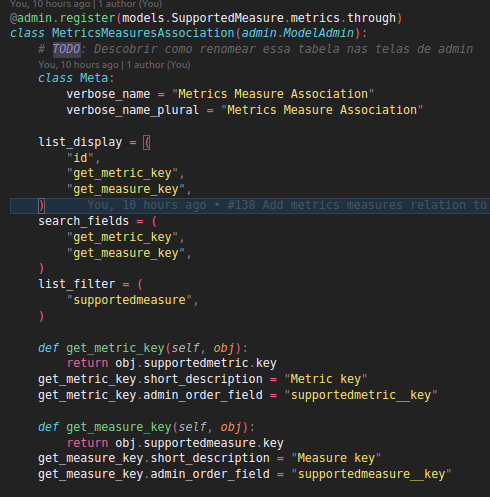Click the highlighted closing parenthesis of list_display
Image resolution: width=490 pixels, height=497 pixels.
[x=41, y=205]
